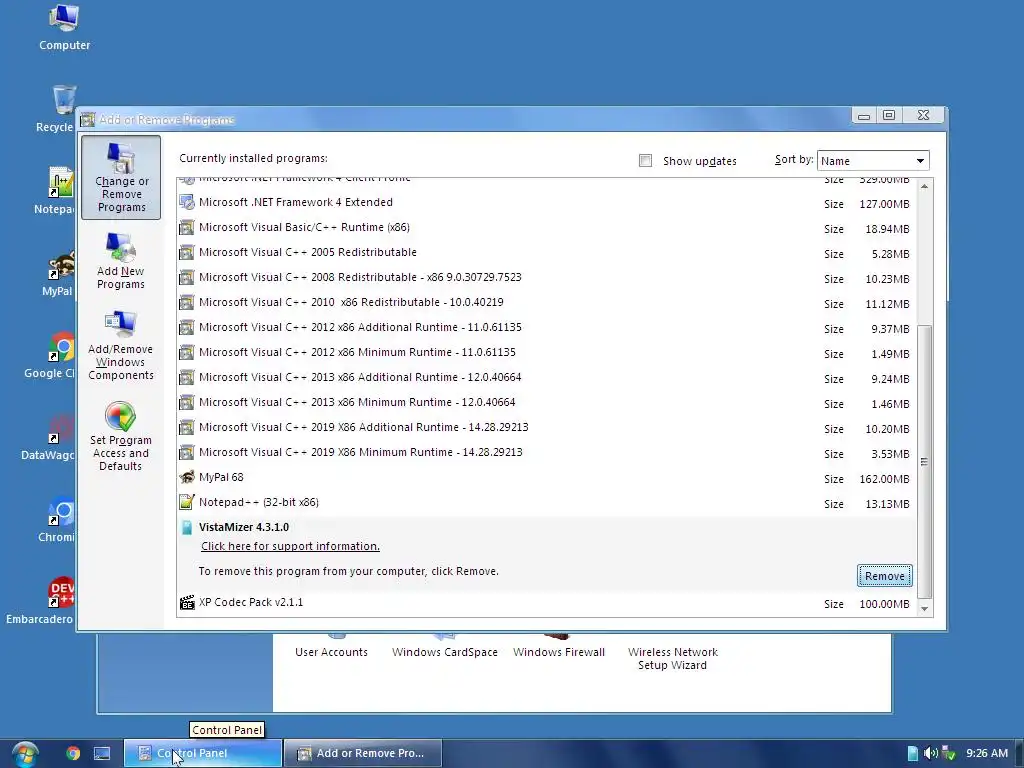This screenshot has width=1024, height=768.
Task: Click the MyPal 68 program icon
Action: [x=187, y=477]
